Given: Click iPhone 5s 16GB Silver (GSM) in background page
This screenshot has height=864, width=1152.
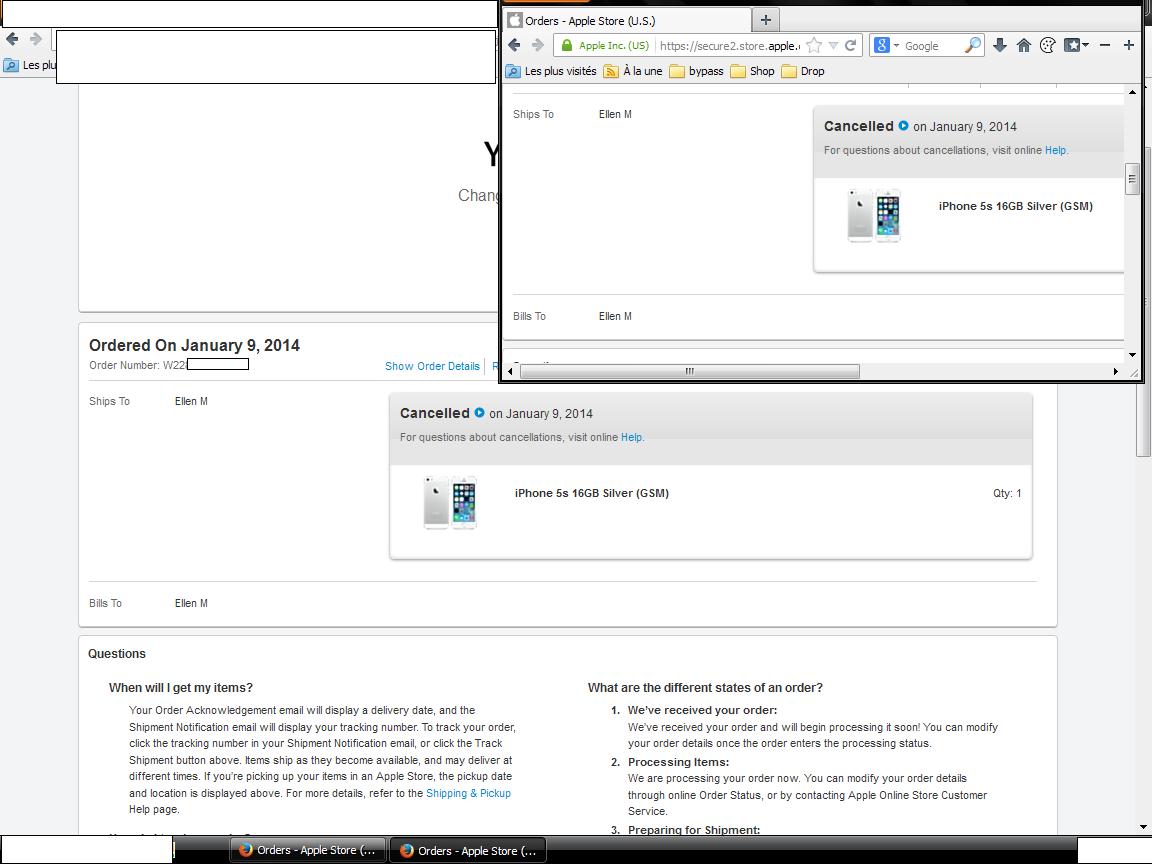Looking at the screenshot, I should tap(591, 493).
